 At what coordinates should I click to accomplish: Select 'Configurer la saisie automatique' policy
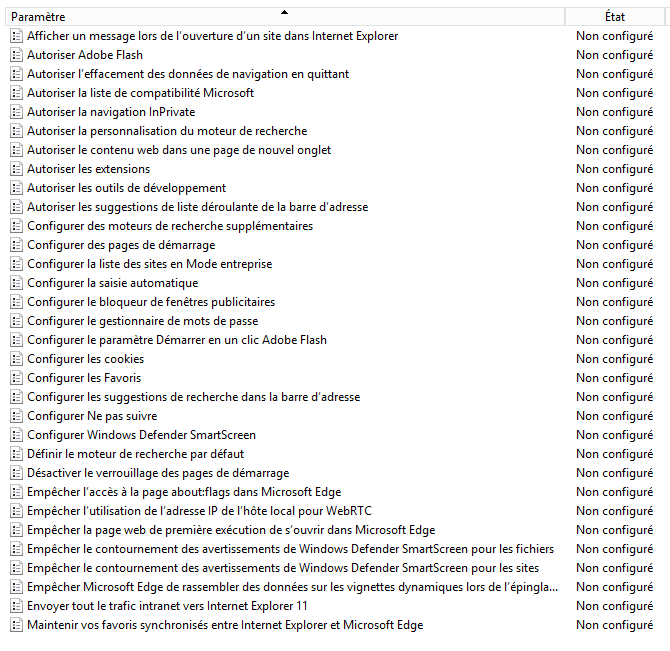[x=112, y=283]
